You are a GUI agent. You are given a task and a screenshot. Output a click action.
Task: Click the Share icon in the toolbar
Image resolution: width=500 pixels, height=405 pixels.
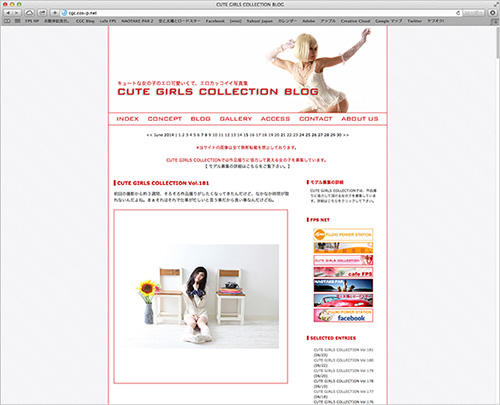pos(42,13)
